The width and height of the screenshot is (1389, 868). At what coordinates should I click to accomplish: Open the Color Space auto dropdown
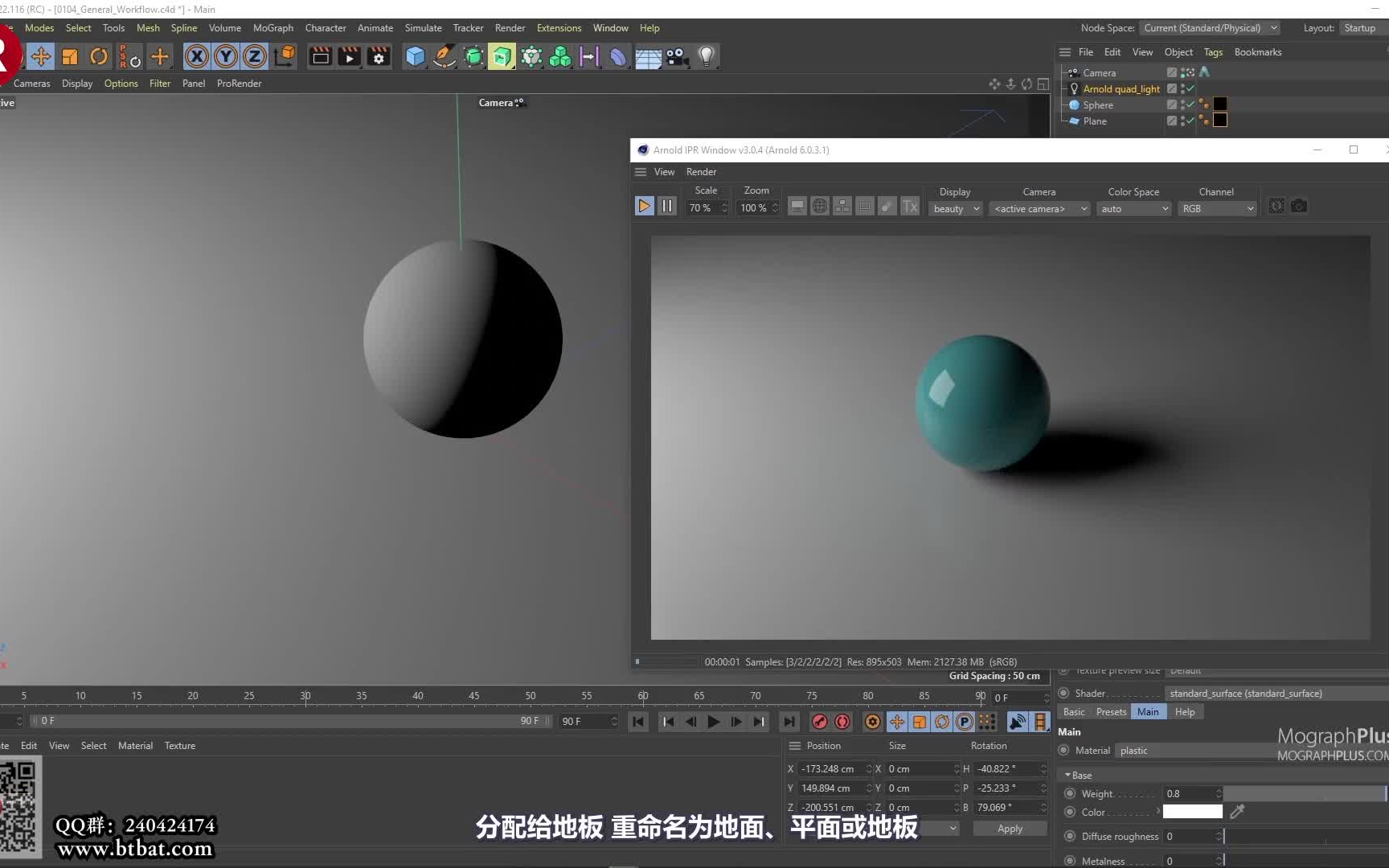1134,209
